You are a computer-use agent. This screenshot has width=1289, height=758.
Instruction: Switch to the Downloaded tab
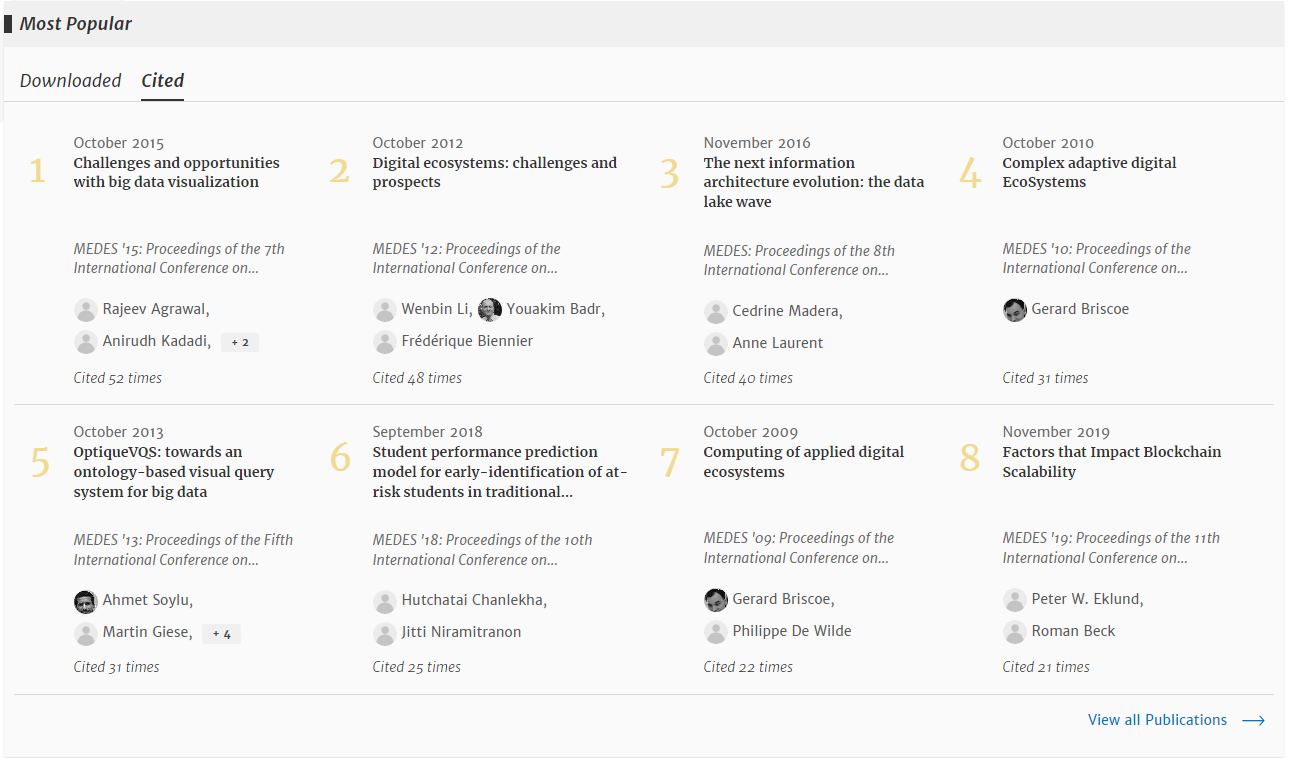pos(70,81)
